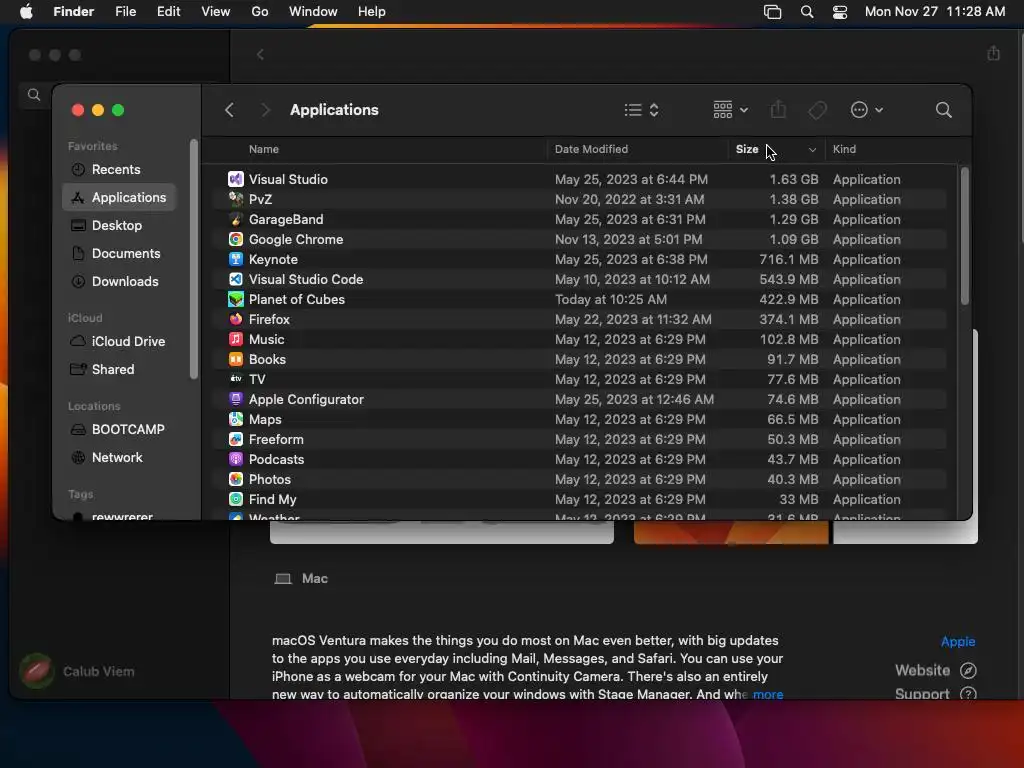Click the App Store sidebar search field
1024x768 pixels.
(x=35, y=95)
